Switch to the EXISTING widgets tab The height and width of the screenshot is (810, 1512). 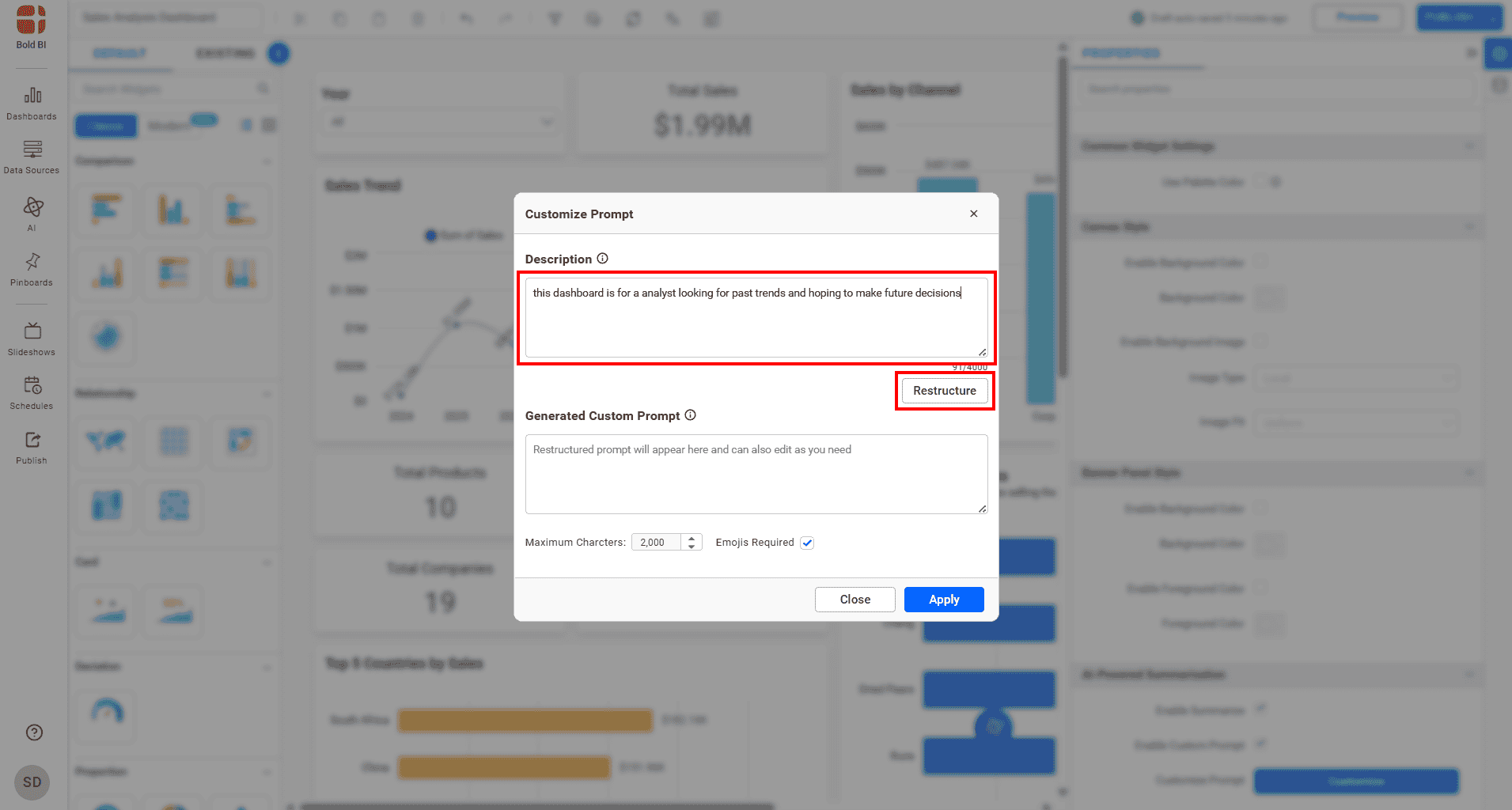point(225,54)
